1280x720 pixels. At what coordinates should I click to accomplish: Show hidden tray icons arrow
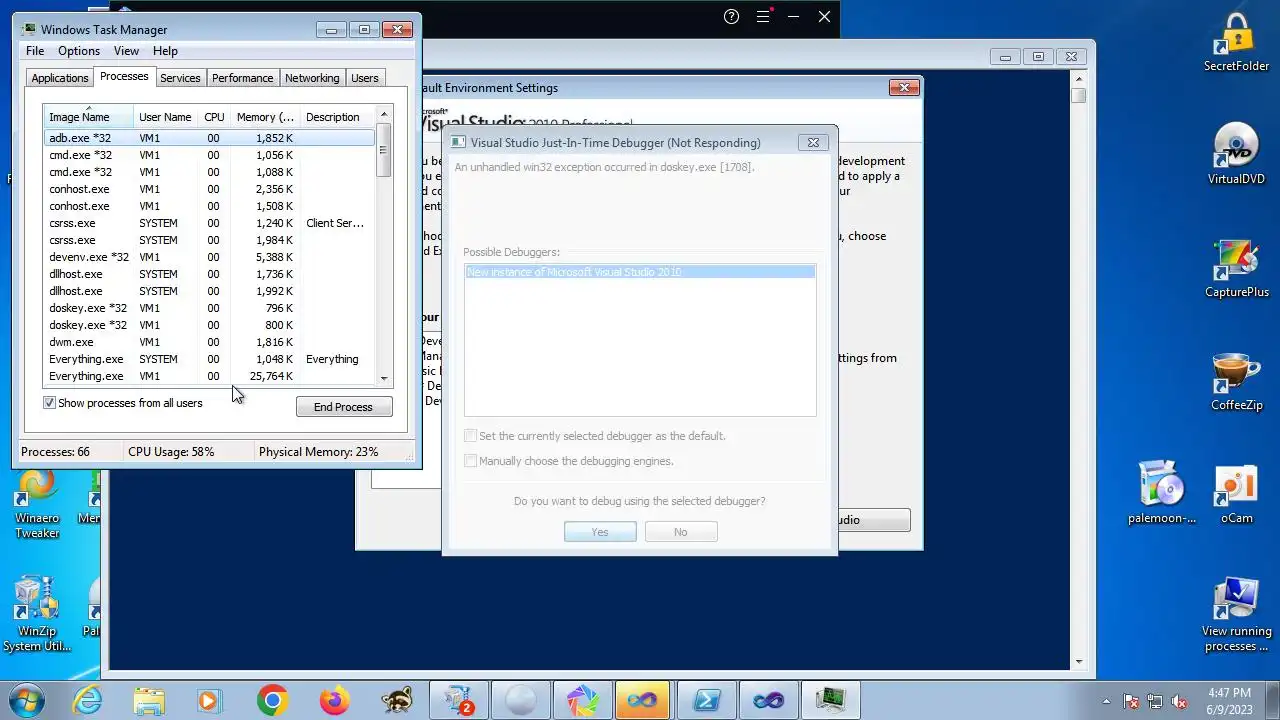[x=1106, y=701]
